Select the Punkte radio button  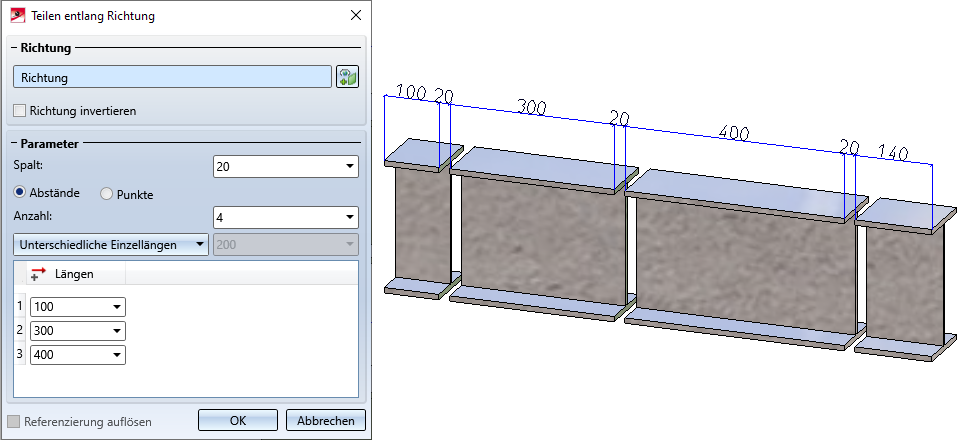(x=107, y=195)
